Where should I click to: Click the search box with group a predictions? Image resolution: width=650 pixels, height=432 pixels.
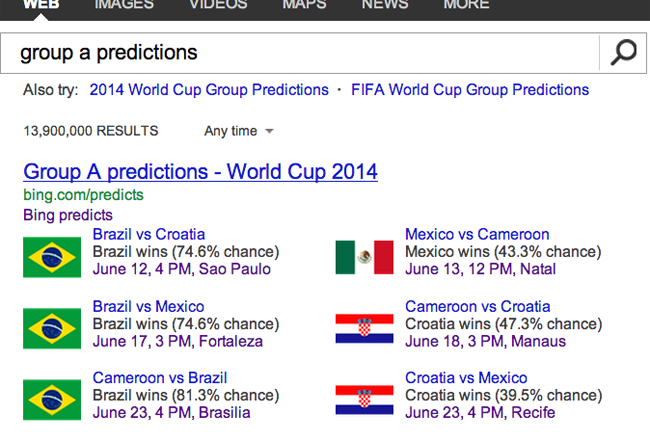(x=300, y=52)
